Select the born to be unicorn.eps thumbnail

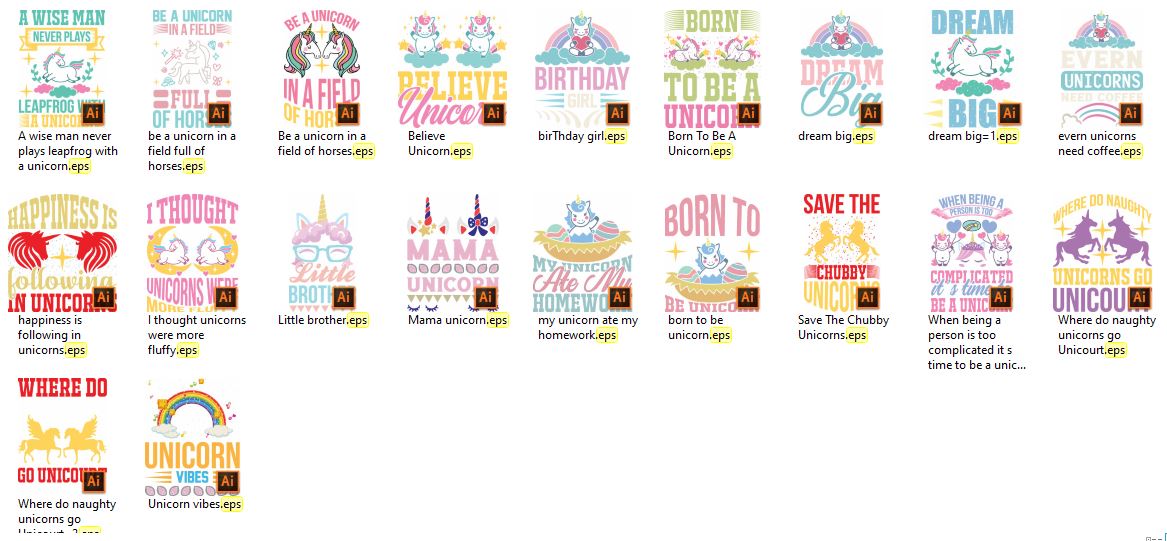click(712, 252)
